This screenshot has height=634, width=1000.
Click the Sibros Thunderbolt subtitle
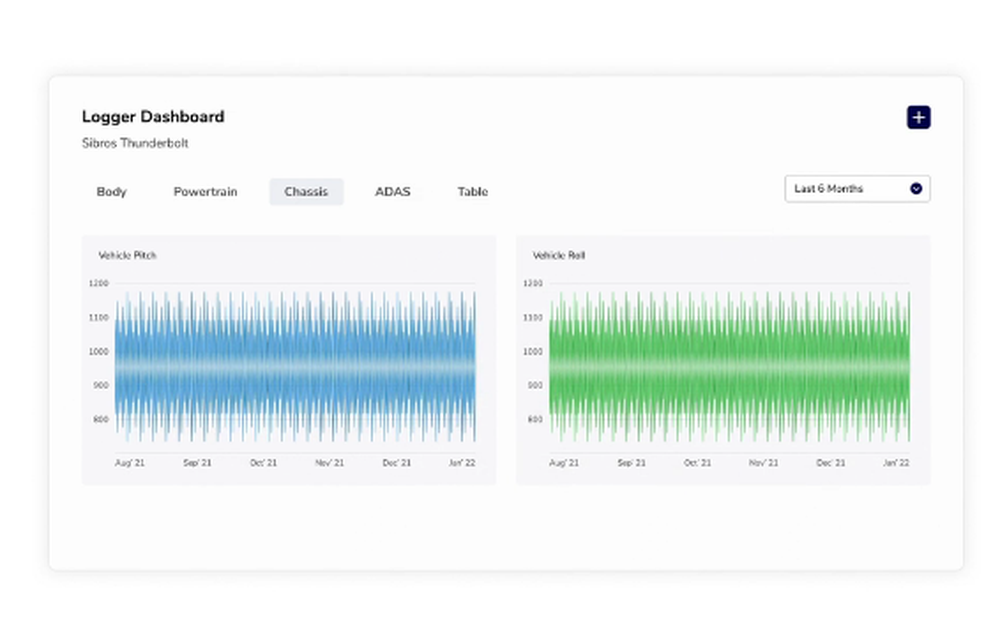(x=135, y=144)
